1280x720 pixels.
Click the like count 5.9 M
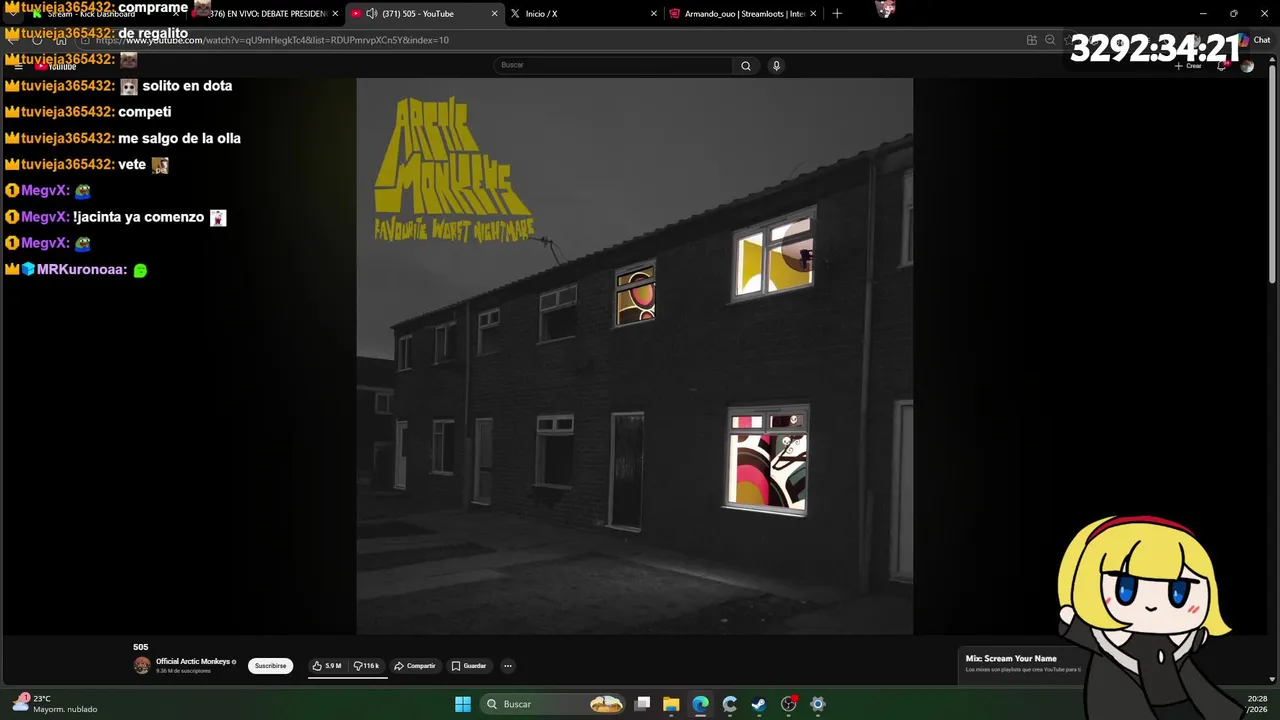(x=333, y=666)
